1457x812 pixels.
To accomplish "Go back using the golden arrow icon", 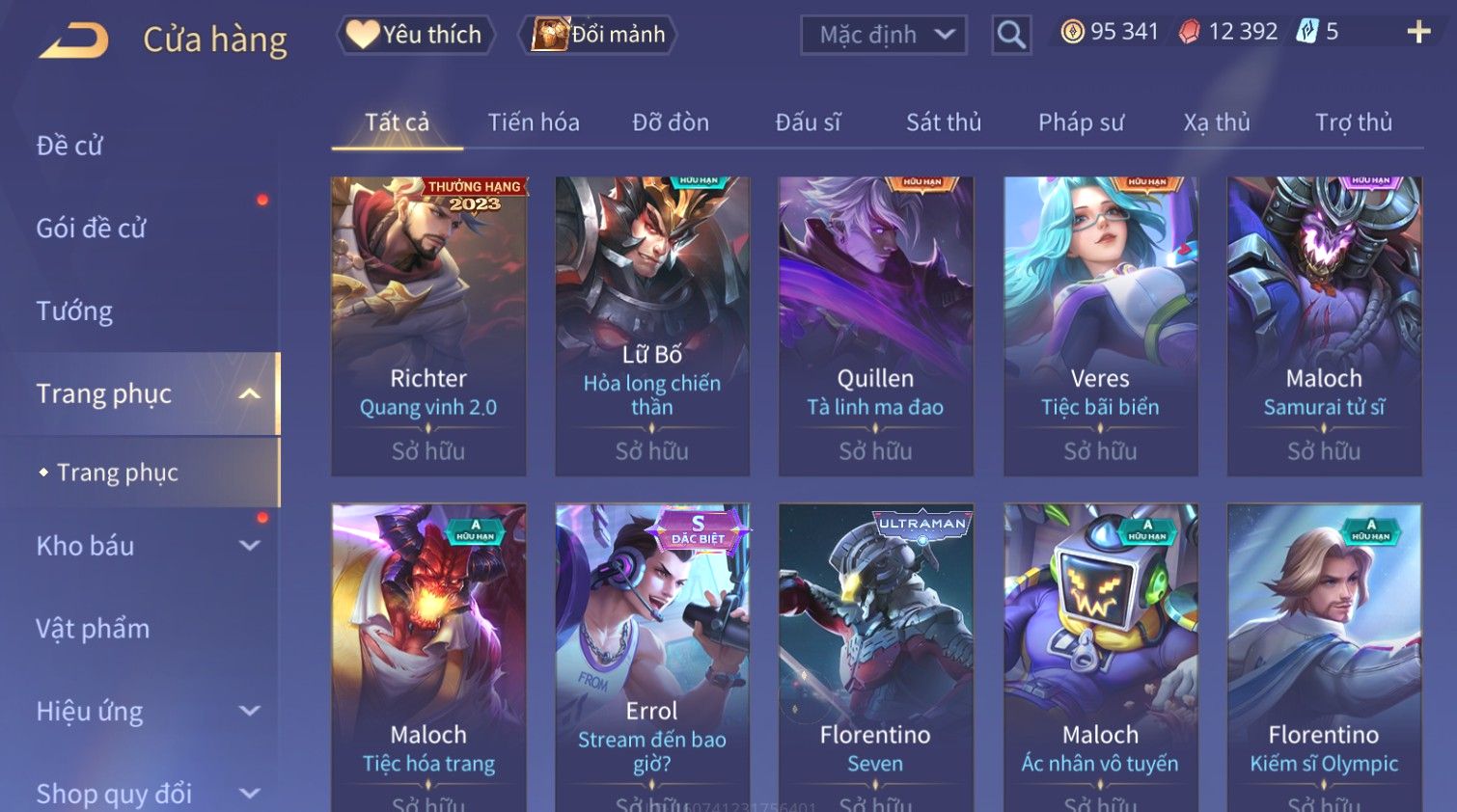I will pyautogui.click(x=73, y=41).
